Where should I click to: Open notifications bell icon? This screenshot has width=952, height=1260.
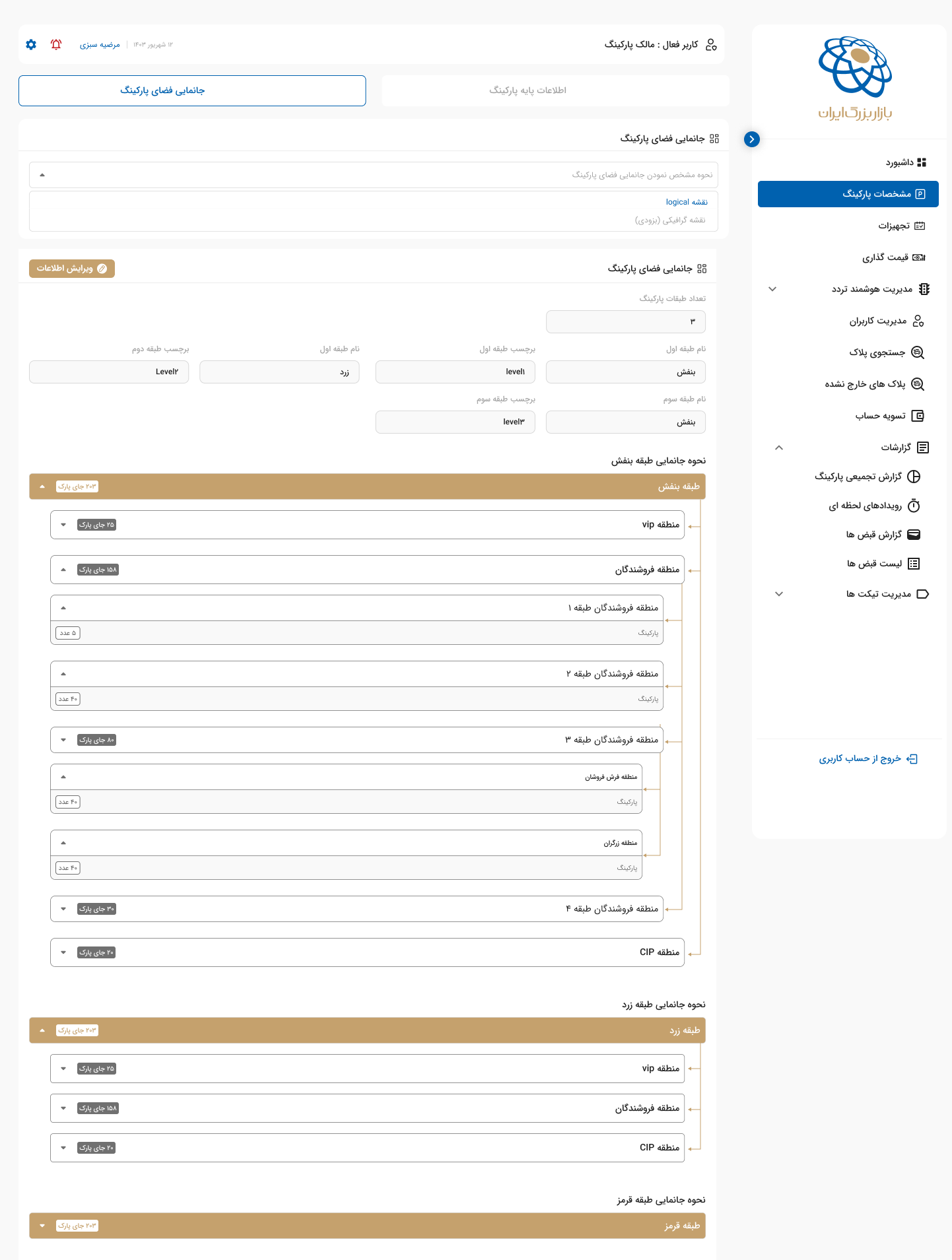(x=56, y=44)
